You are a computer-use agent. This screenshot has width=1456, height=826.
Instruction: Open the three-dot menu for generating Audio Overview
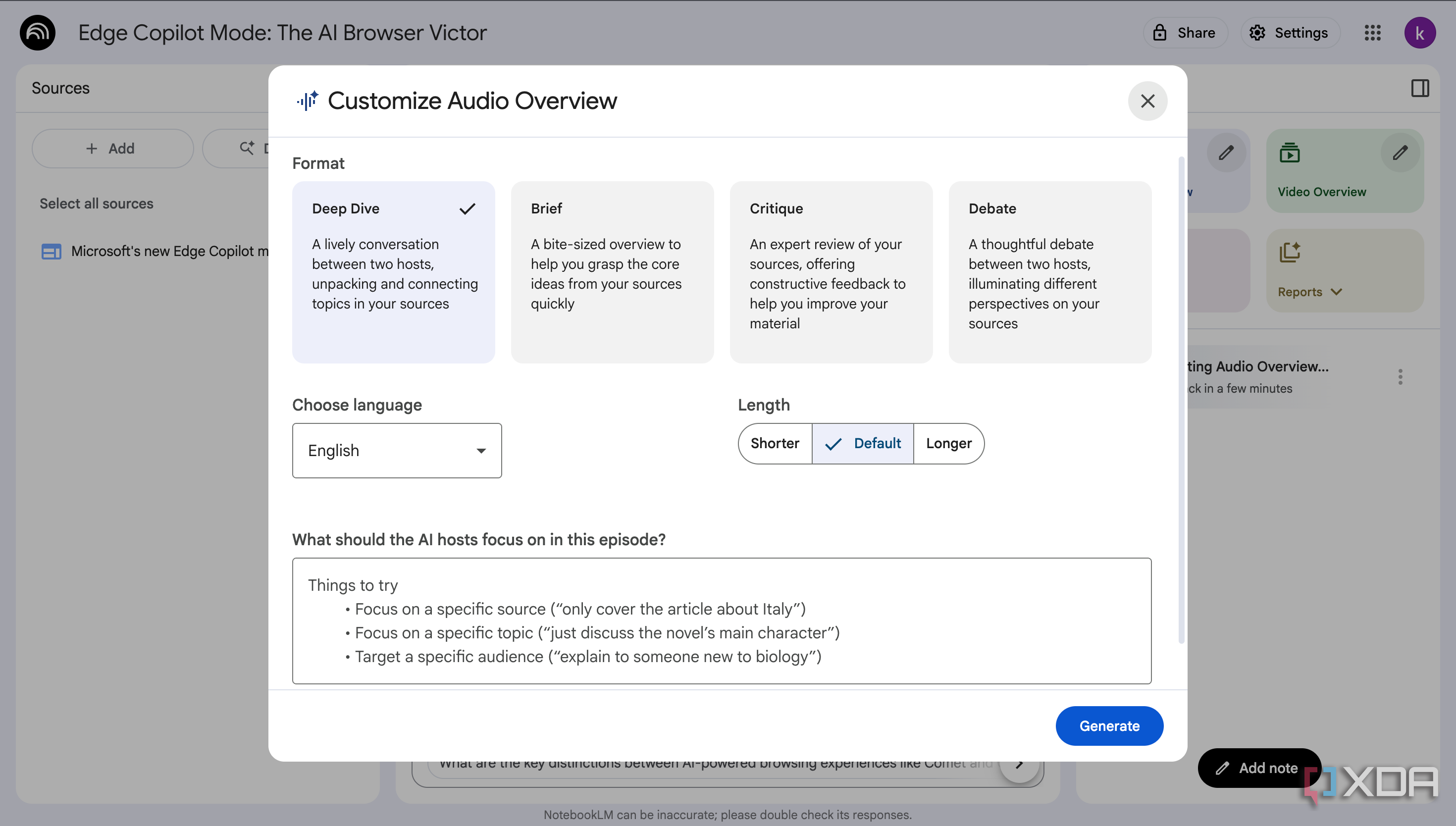[1400, 377]
